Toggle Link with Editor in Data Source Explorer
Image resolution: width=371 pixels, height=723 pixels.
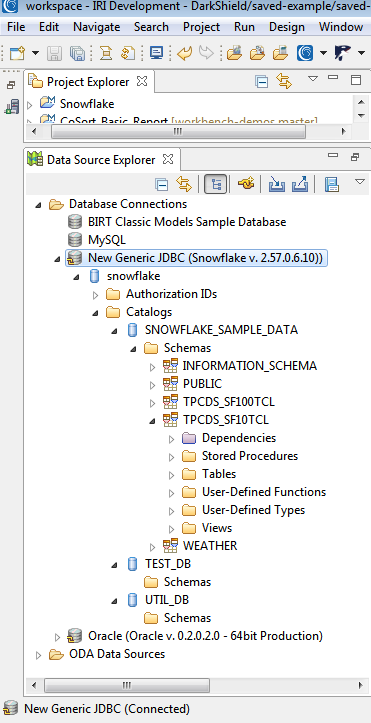click(x=184, y=184)
